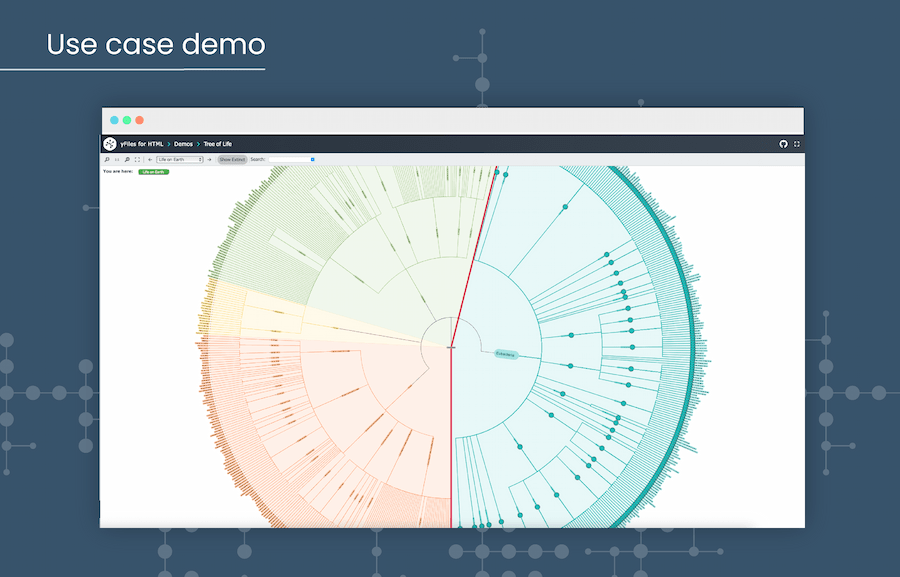Click the yFiles logo icon

(110, 144)
